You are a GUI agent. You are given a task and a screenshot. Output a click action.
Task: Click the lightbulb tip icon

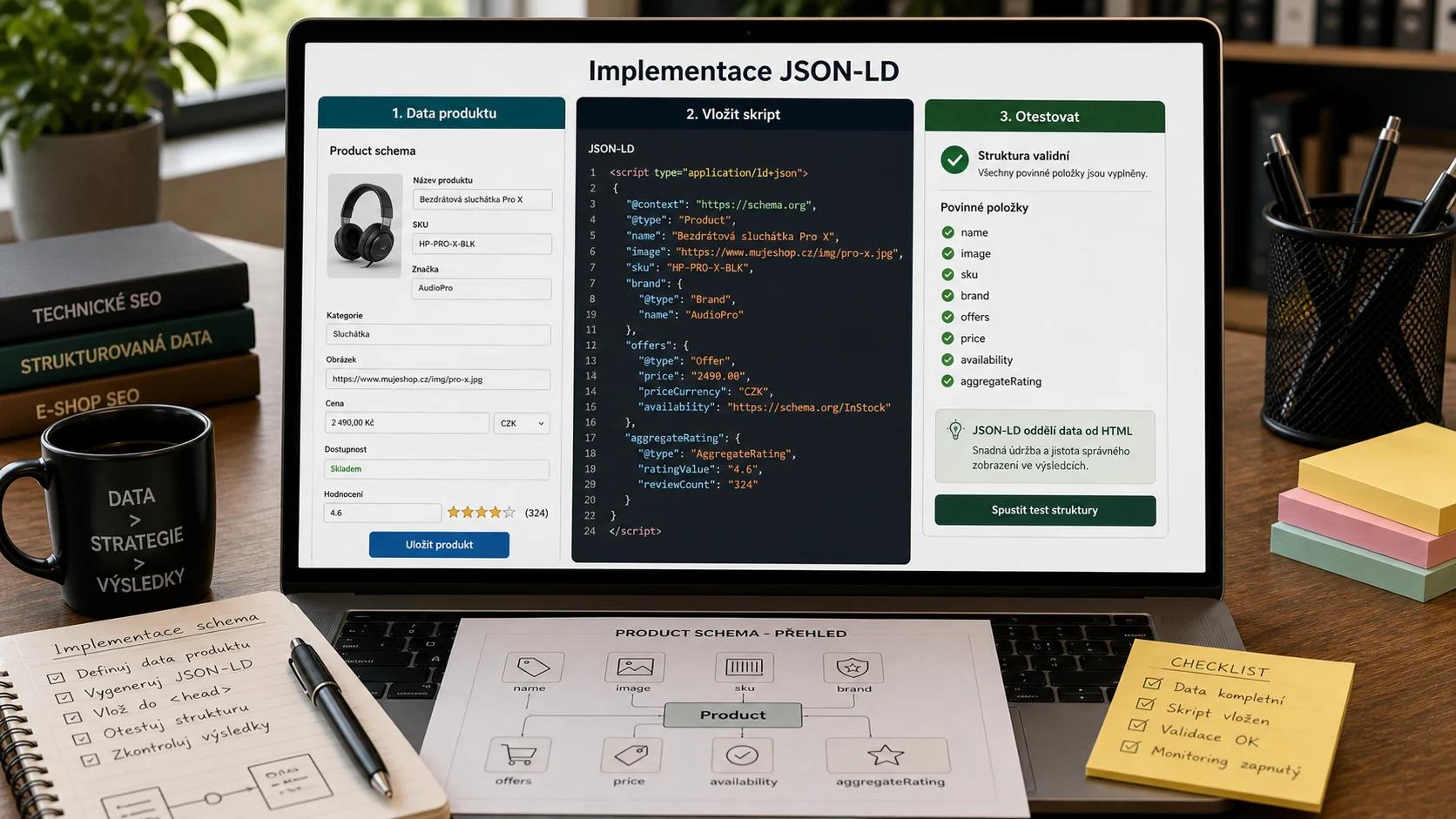955,430
